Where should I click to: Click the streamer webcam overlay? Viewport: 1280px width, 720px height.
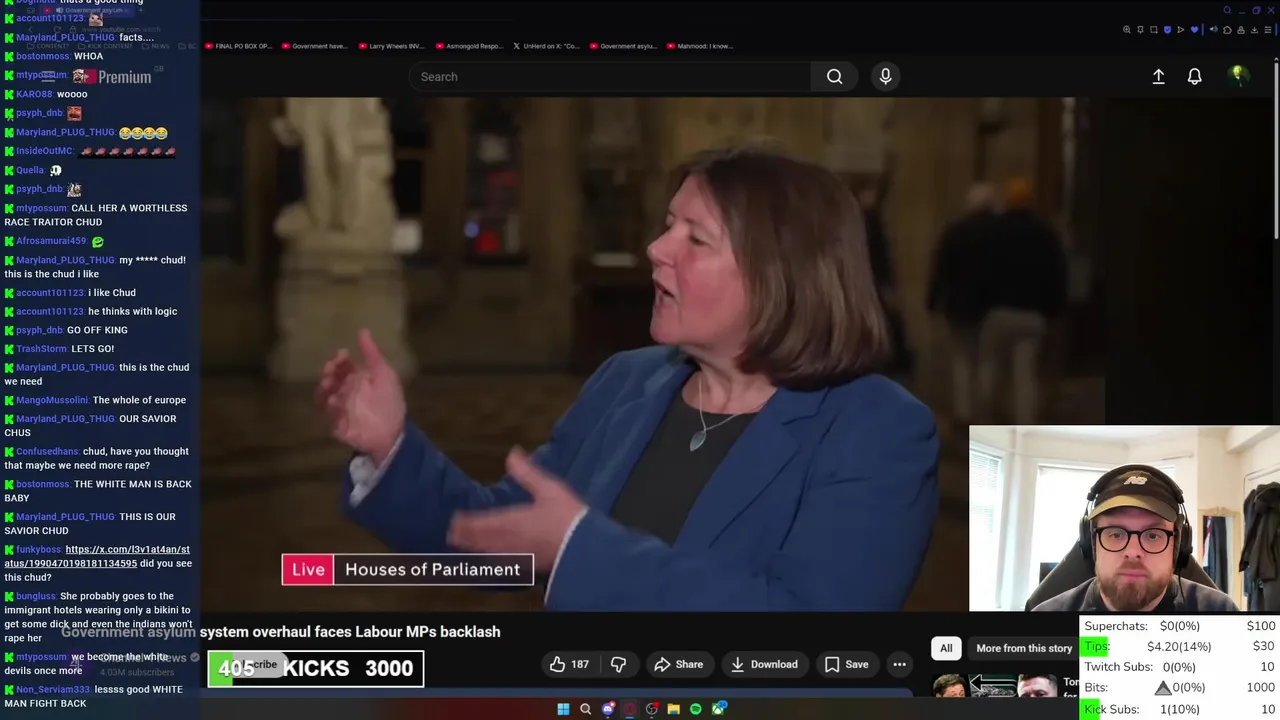click(x=1124, y=518)
